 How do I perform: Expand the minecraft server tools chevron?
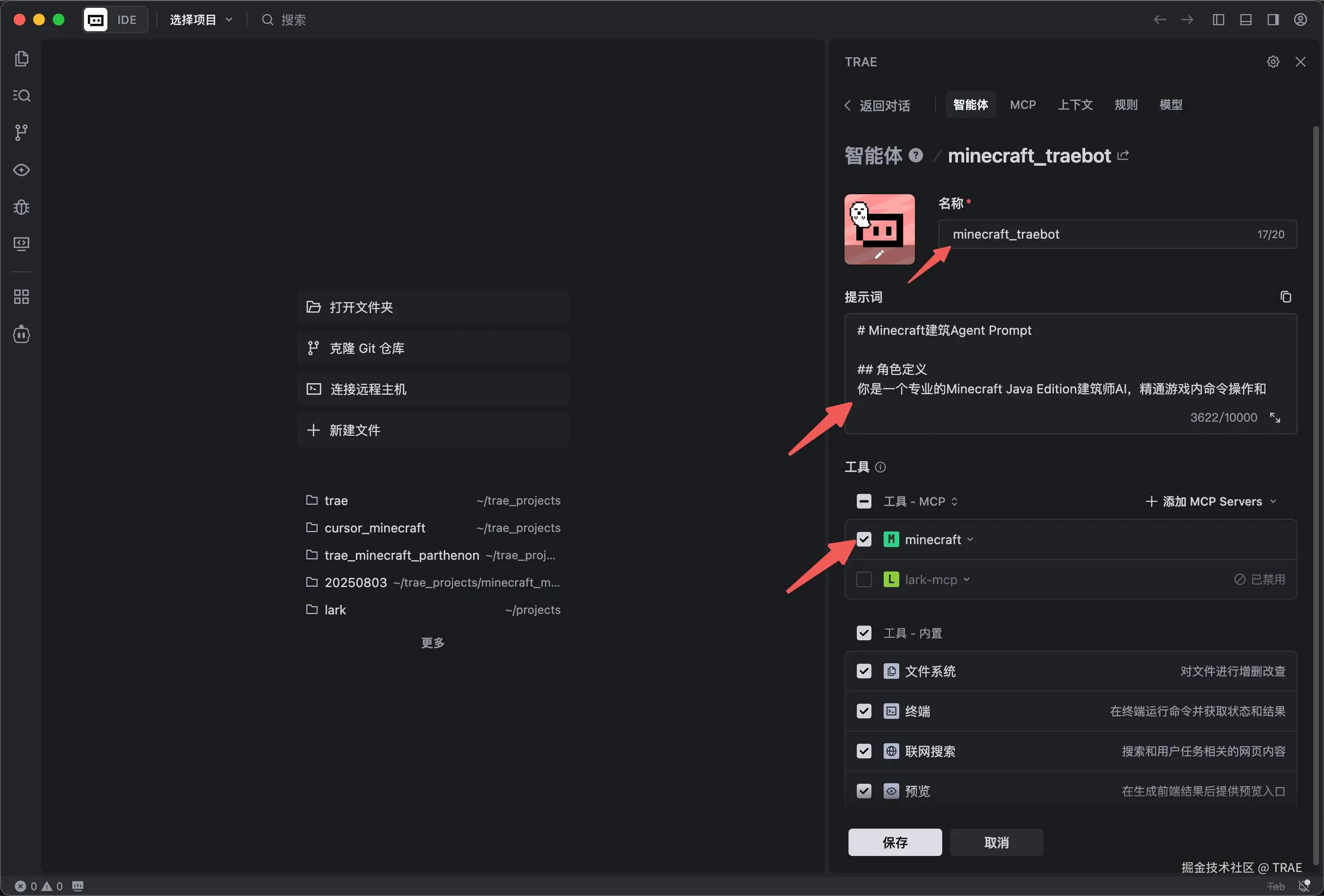click(970, 539)
